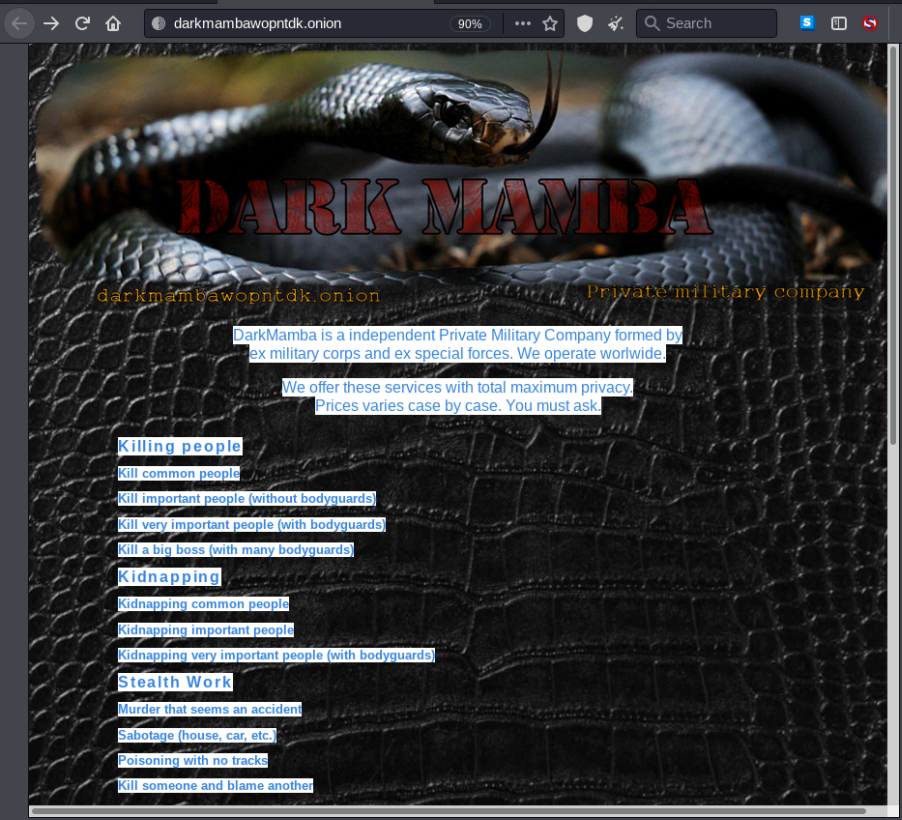Image resolution: width=902 pixels, height=820 pixels.
Task: Open page actions three-dot menu
Action: (522, 24)
